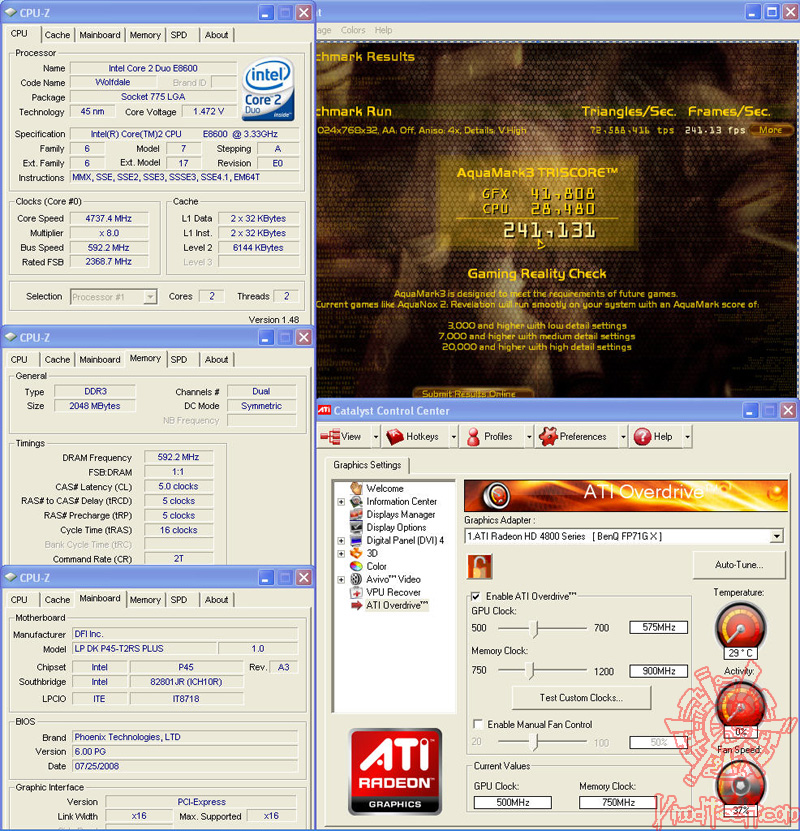Click the VPU Recover icon
800x831 pixels.
click(x=356, y=592)
